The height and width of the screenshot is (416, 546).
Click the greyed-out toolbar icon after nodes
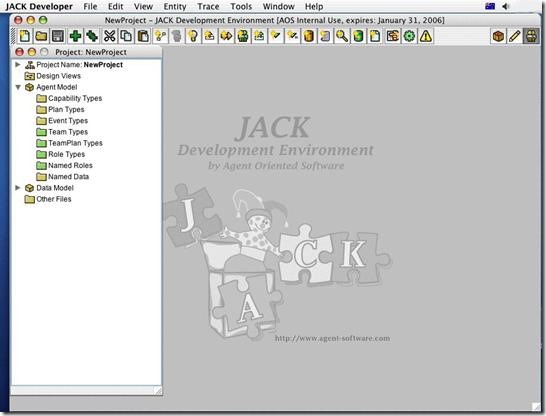point(177,36)
